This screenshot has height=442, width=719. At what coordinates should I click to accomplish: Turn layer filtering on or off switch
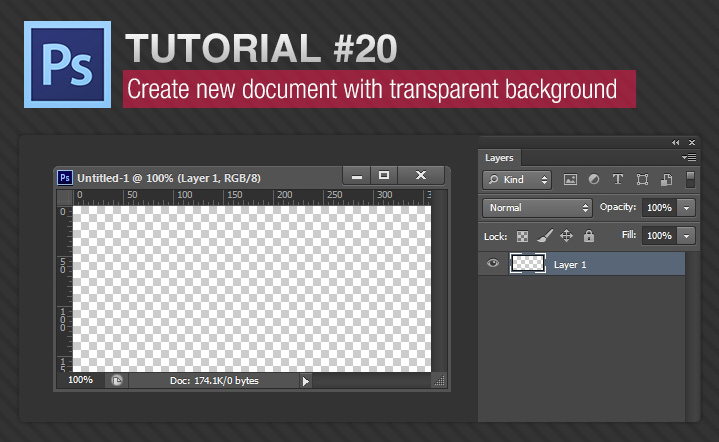[x=689, y=180]
